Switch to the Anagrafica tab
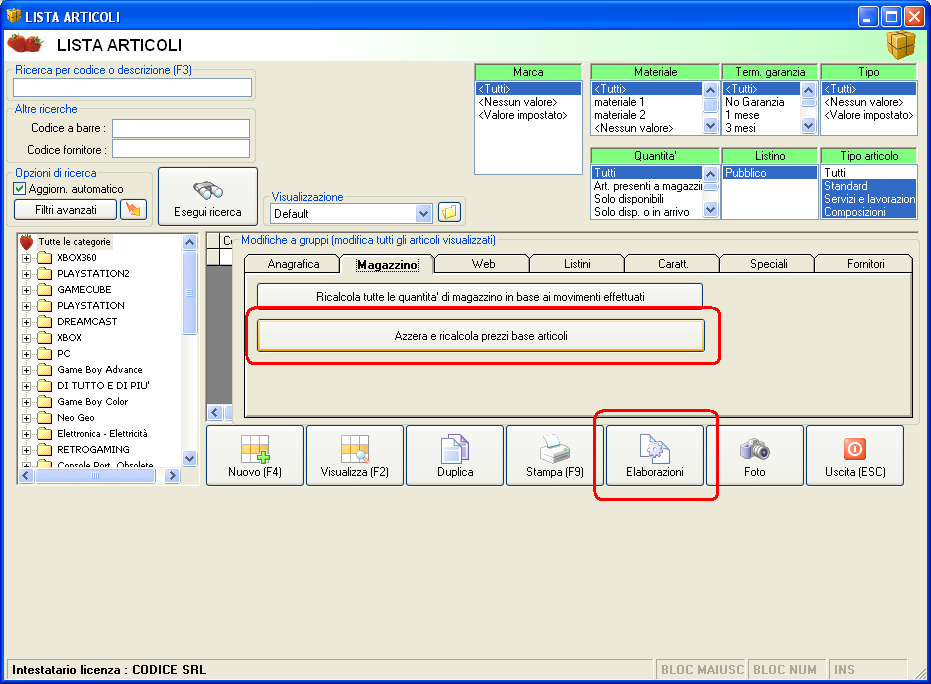This screenshot has height=684, width=931. pos(293,264)
